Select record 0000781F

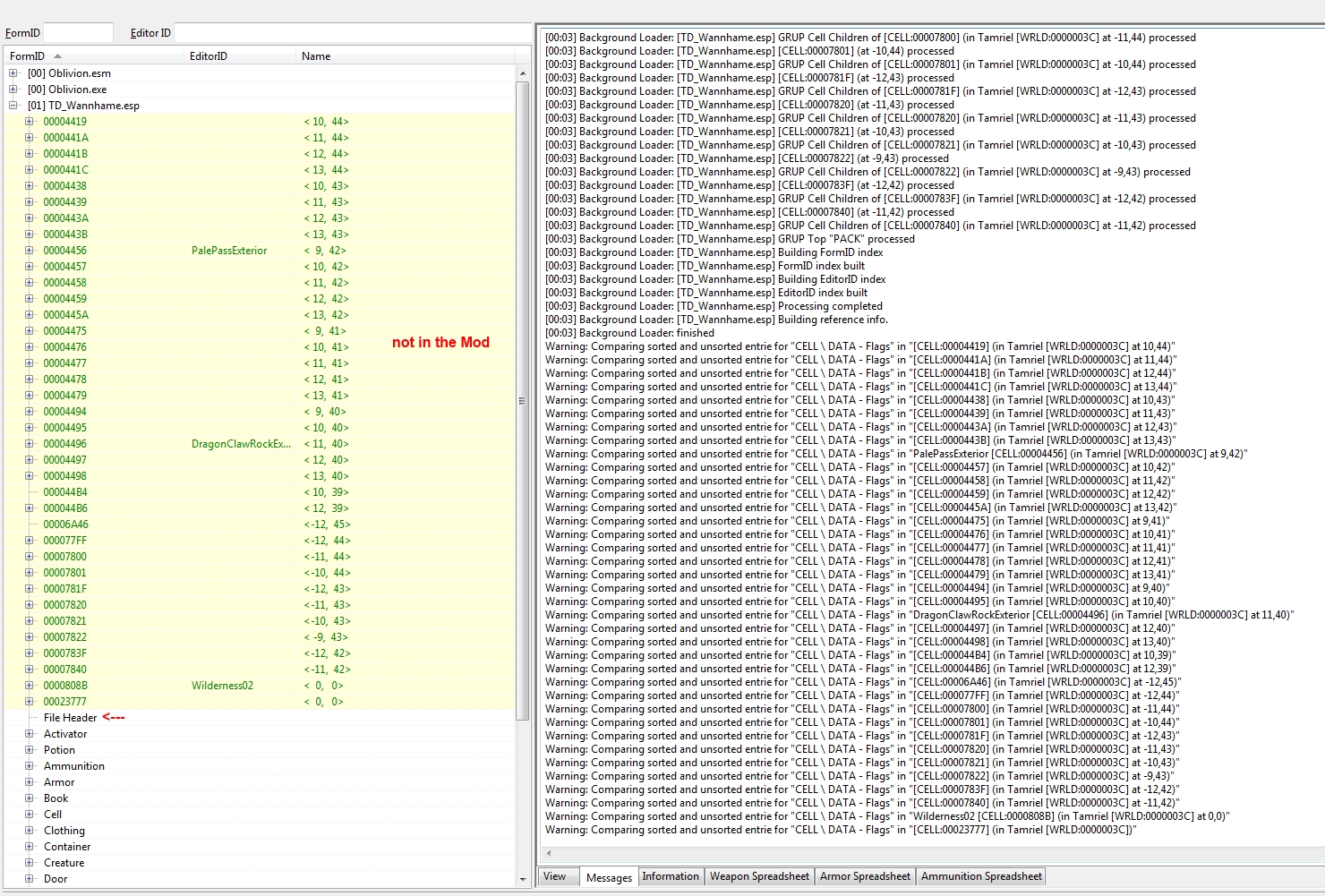coord(260,589)
